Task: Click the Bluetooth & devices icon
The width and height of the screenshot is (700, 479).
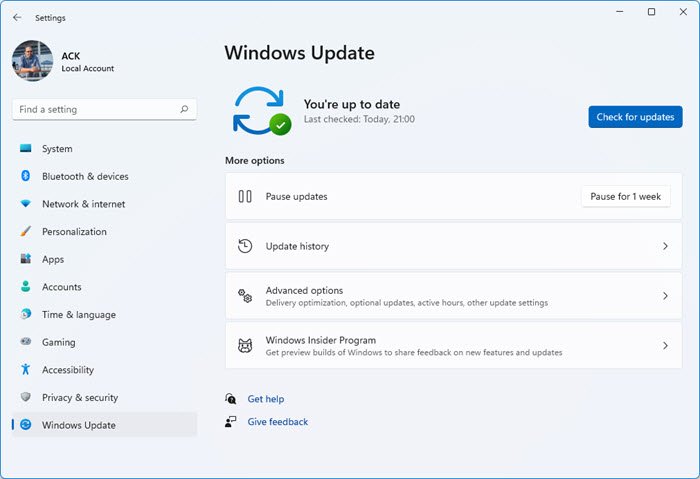Action: point(26,176)
